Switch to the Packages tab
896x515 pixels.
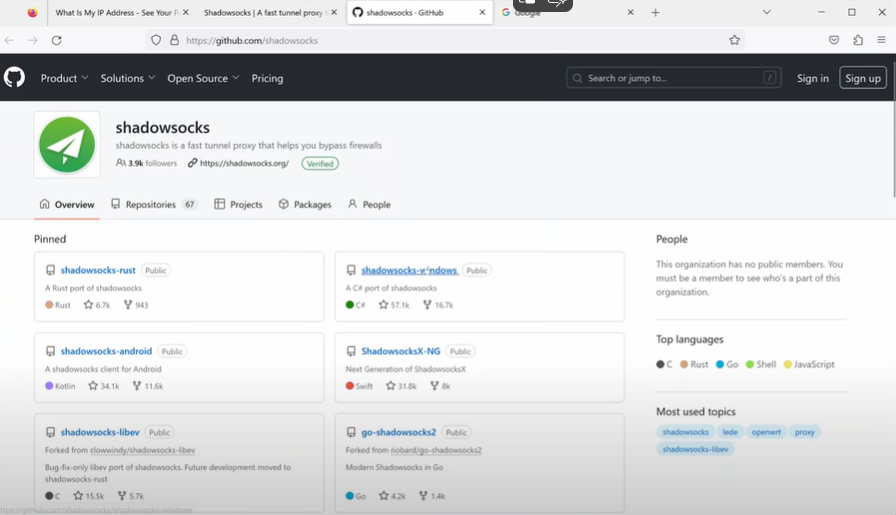pyautogui.click(x=305, y=204)
